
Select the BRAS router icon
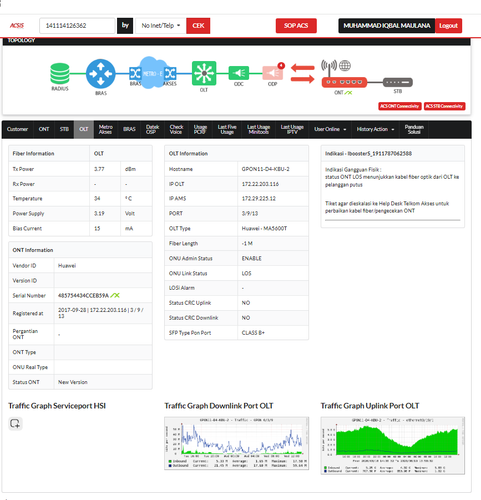[x=101, y=74]
